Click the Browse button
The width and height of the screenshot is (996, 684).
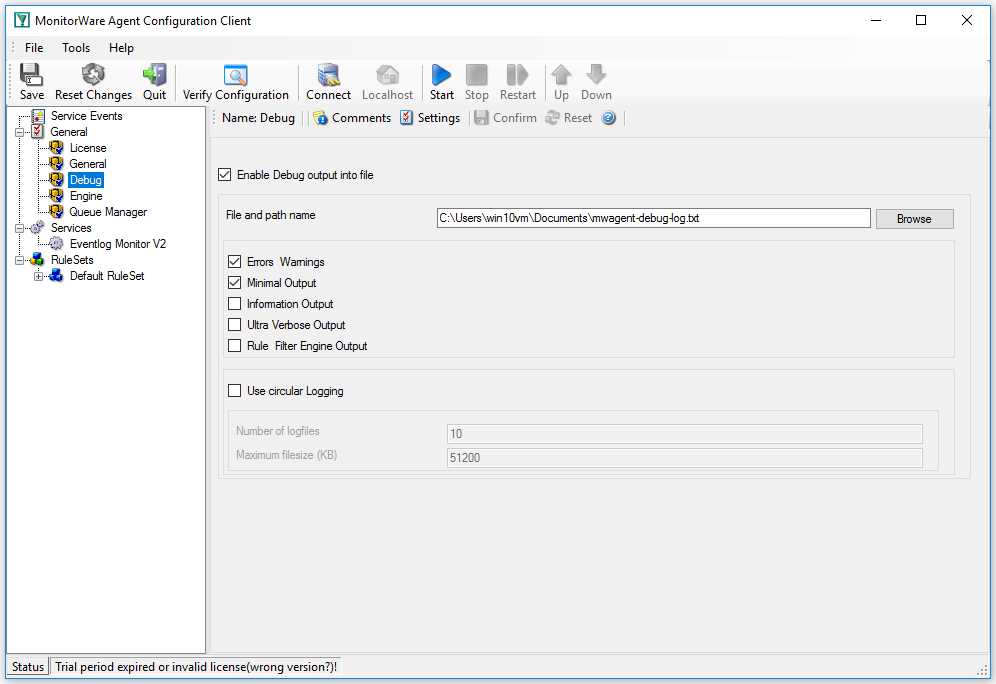(914, 218)
